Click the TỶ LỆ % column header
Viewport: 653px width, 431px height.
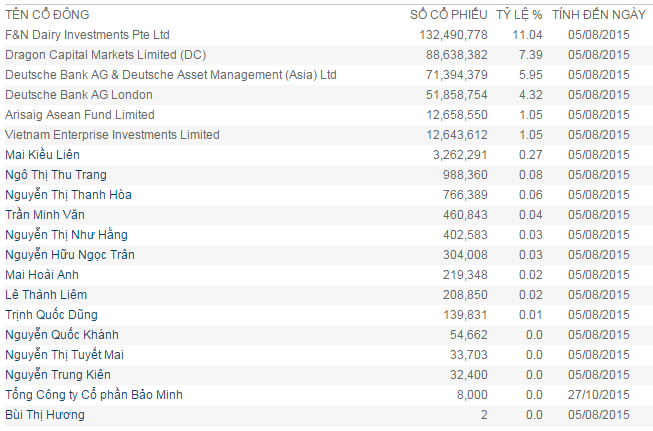click(x=520, y=15)
